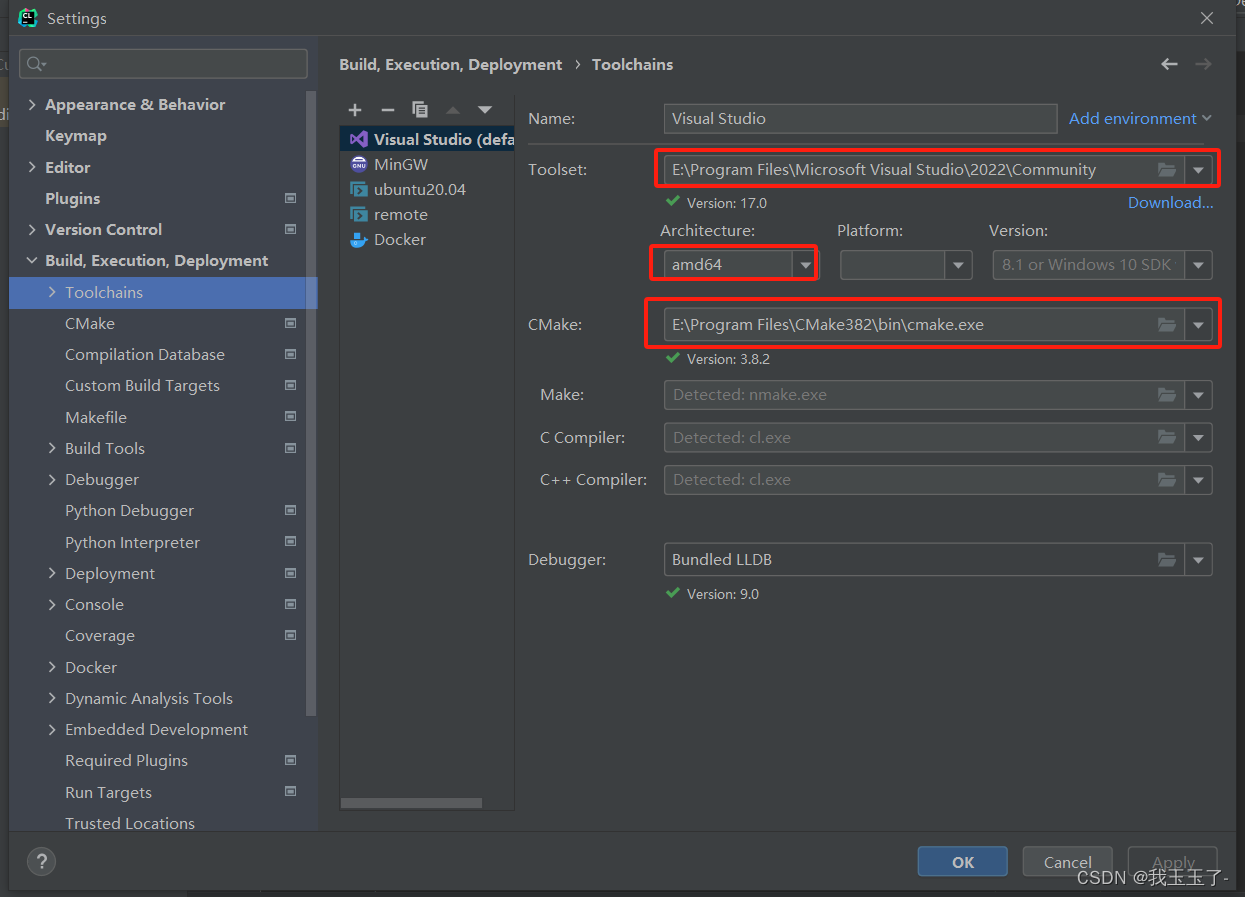Screen dimensions: 1245x897
Task: Open SDK Version dropdown
Action: [x=1198, y=265]
